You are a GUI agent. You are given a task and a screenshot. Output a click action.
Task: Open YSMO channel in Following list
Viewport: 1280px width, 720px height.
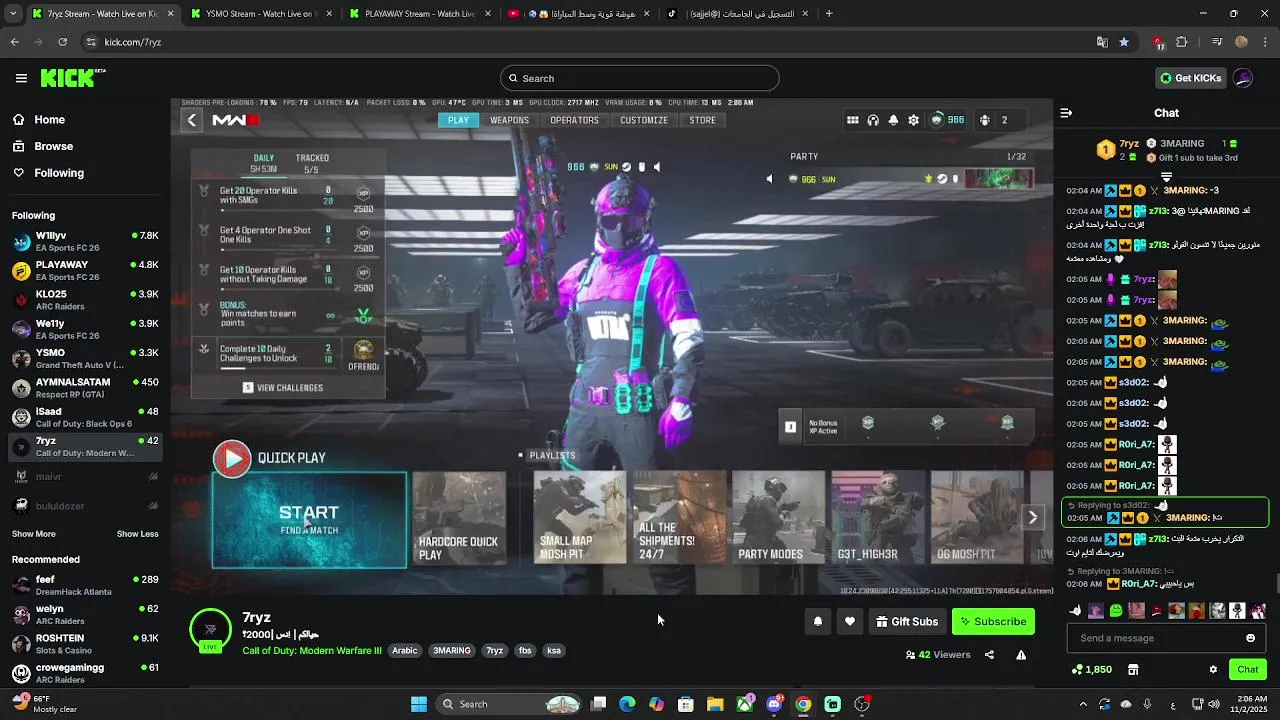click(x=85, y=358)
